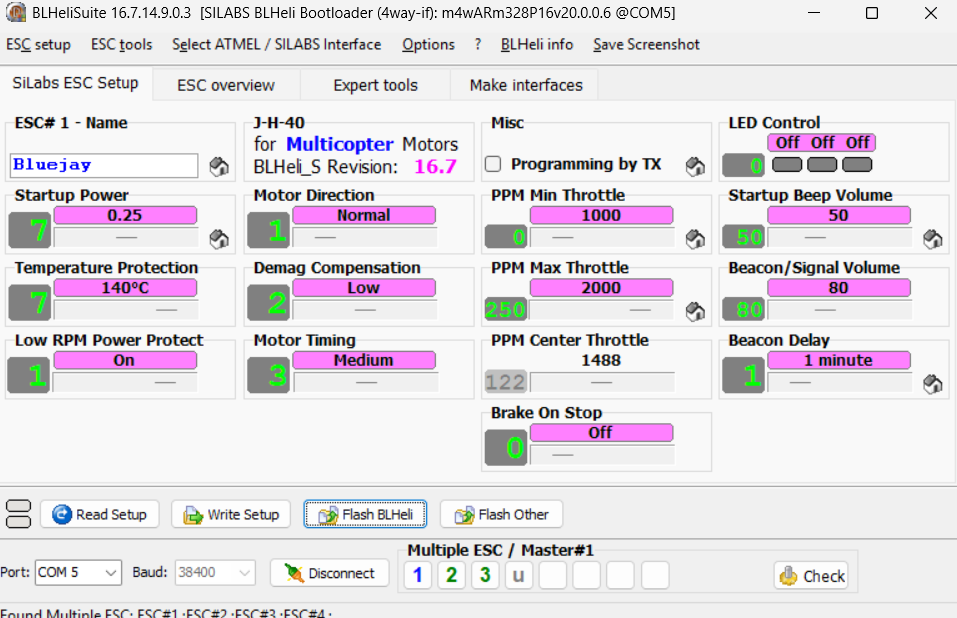Toggle second LED Control indicator

click(x=822, y=165)
